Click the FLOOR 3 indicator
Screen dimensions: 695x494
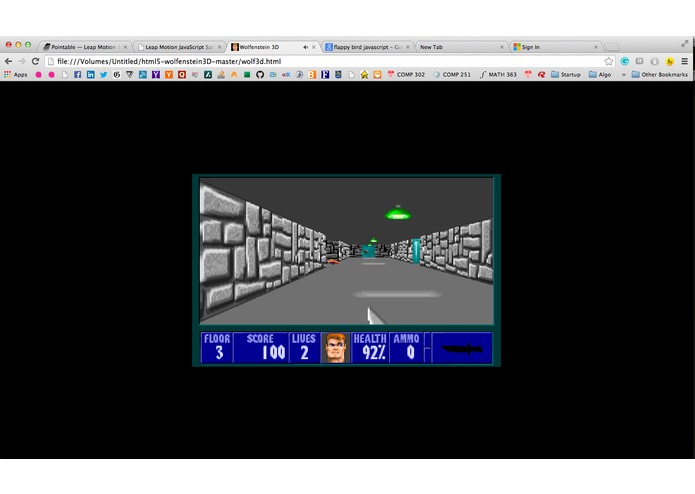click(x=217, y=348)
